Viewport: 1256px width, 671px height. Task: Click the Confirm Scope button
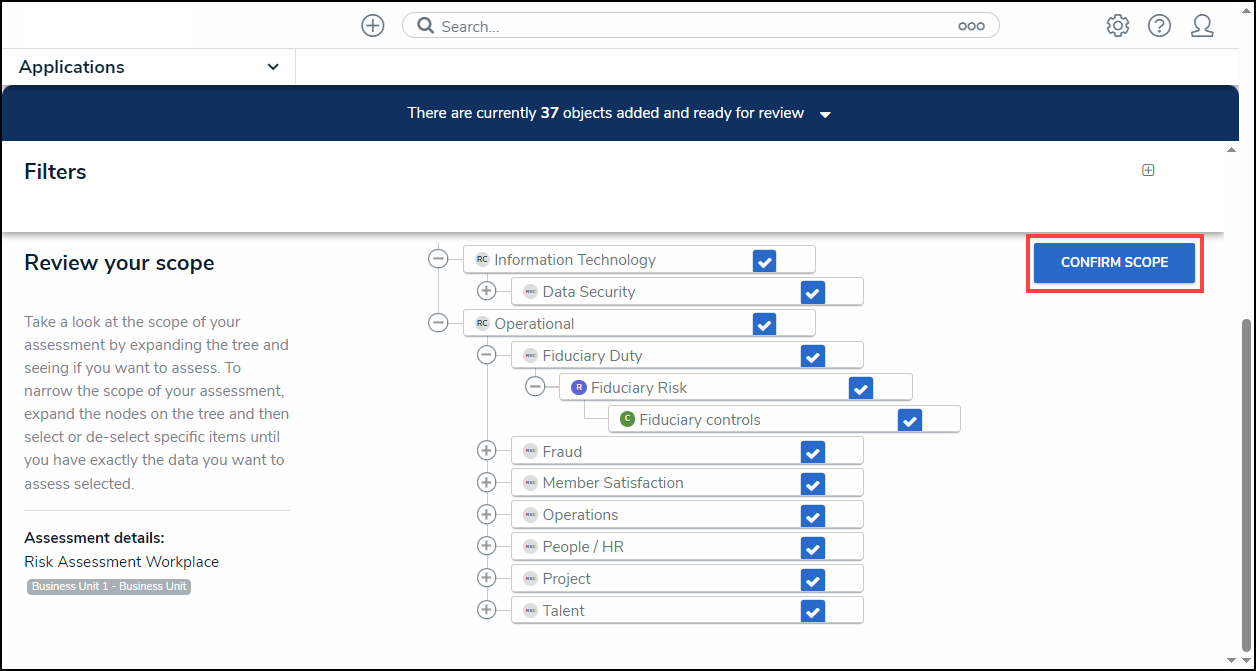1114,263
